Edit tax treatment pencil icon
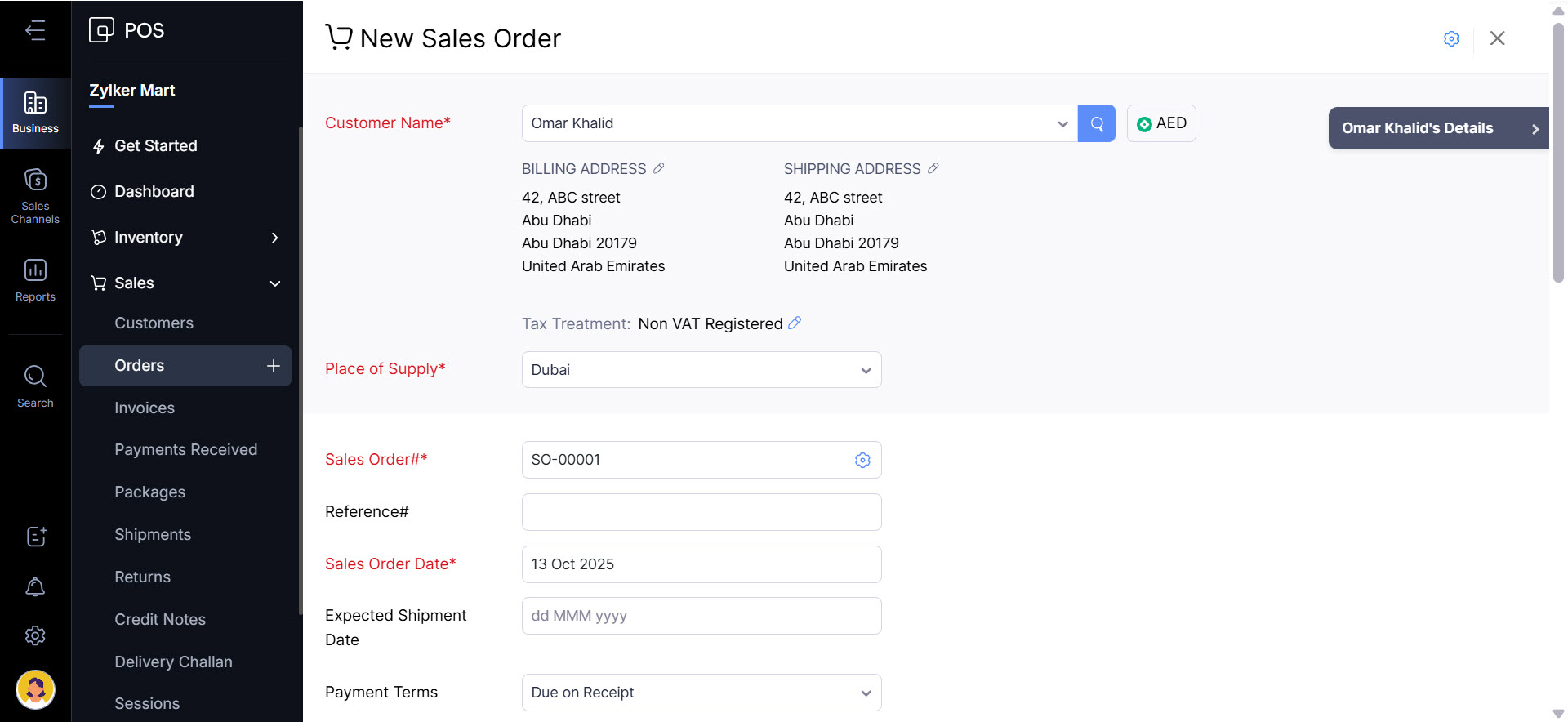 pyautogui.click(x=795, y=323)
